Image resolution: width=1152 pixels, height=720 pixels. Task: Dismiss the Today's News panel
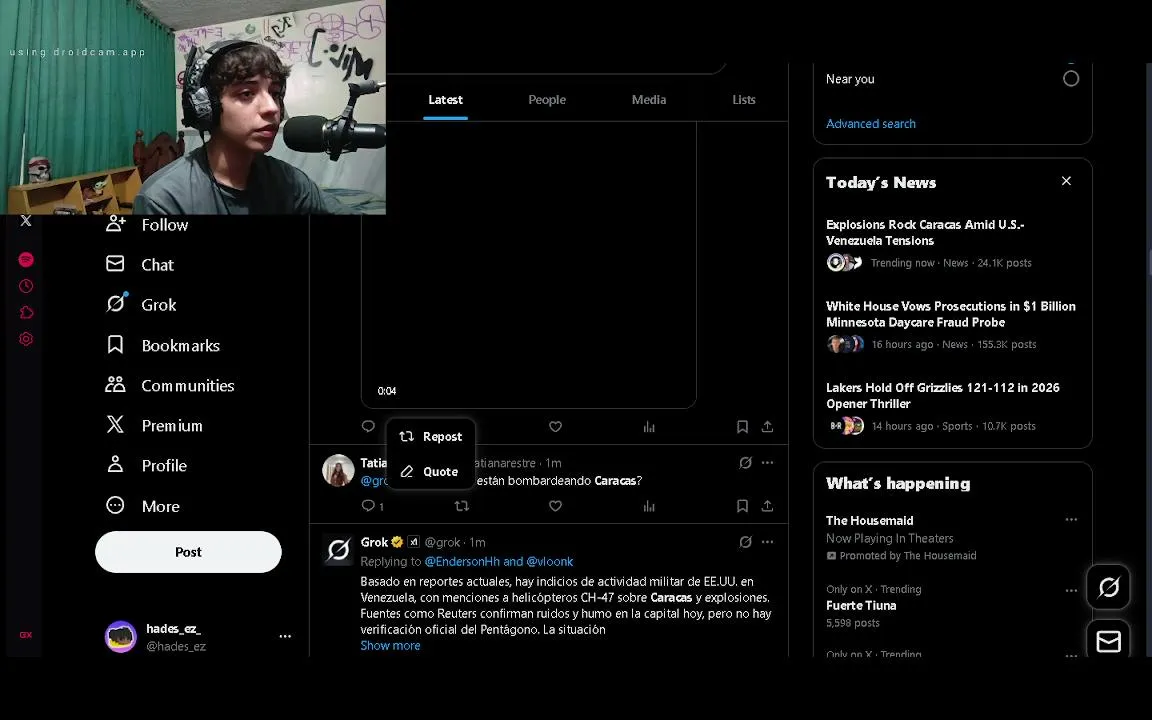click(x=1066, y=181)
